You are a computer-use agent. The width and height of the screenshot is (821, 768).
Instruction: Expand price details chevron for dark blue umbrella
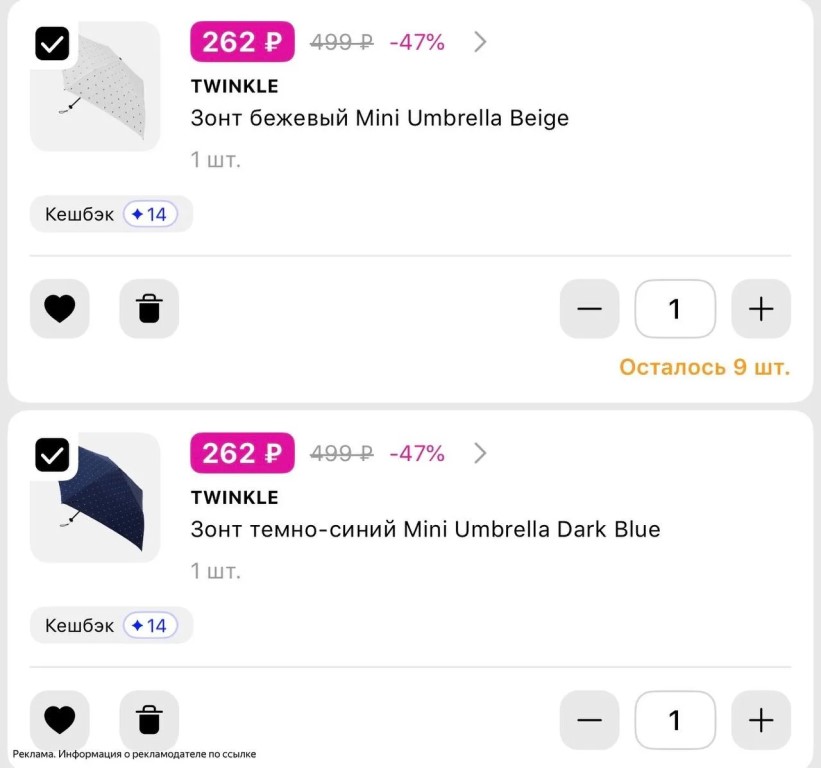[x=480, y=453]
